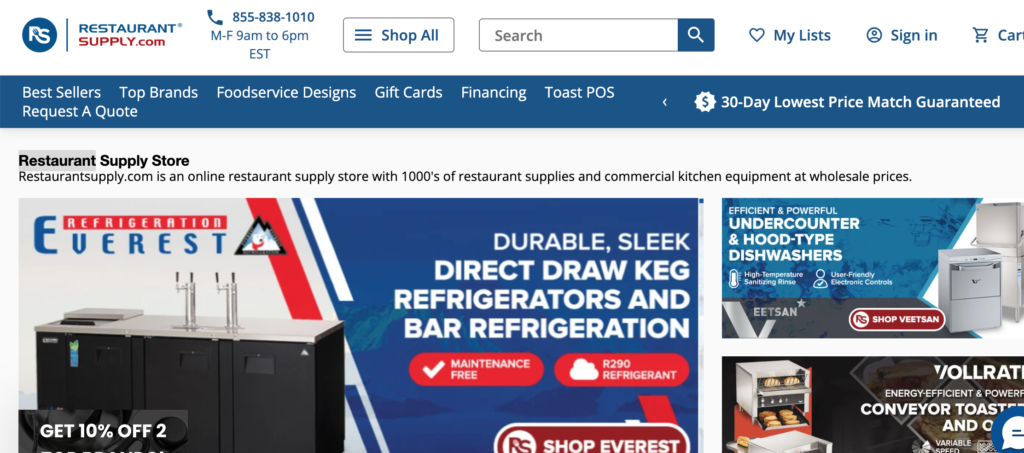
Task: Open the Vollrath conveyor toaster banner
Action: [x=872, y=405]
